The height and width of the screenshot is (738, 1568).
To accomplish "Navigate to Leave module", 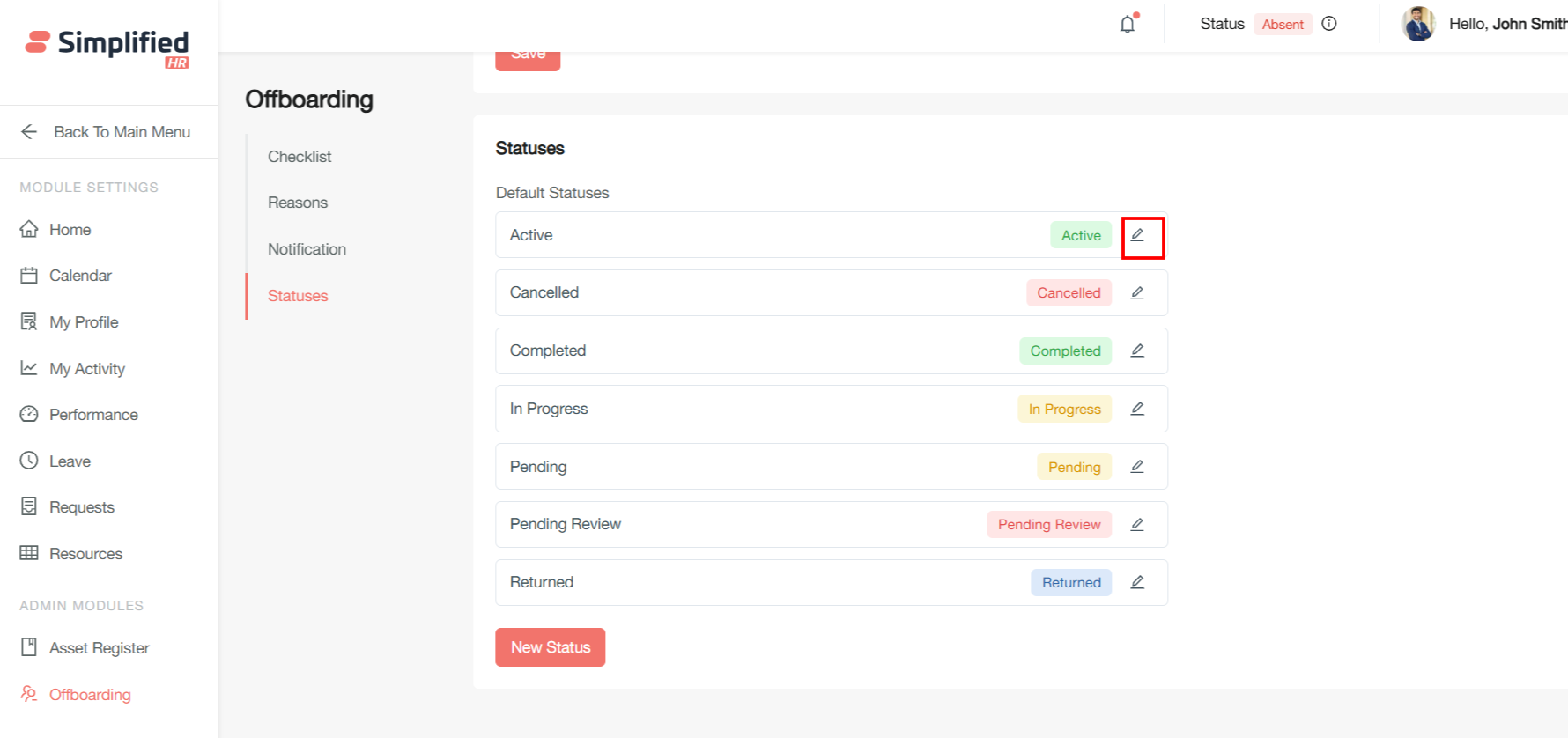I will coord(70,461).
